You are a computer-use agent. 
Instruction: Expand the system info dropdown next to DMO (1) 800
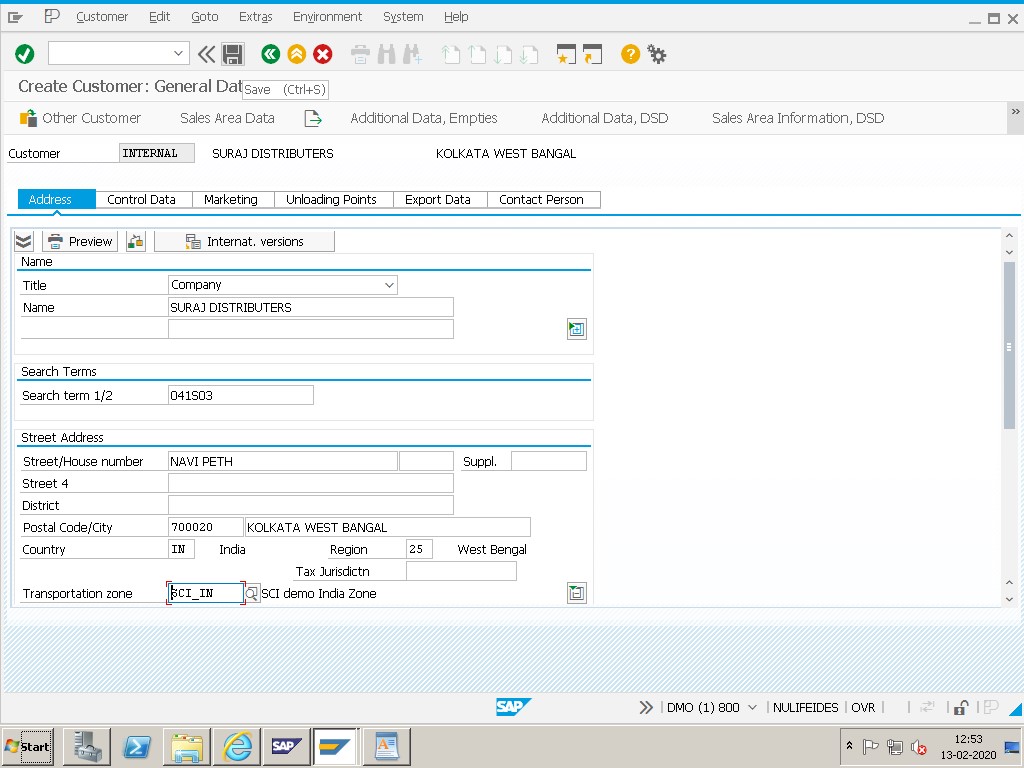pyautogui.click(x=752, y=707)
